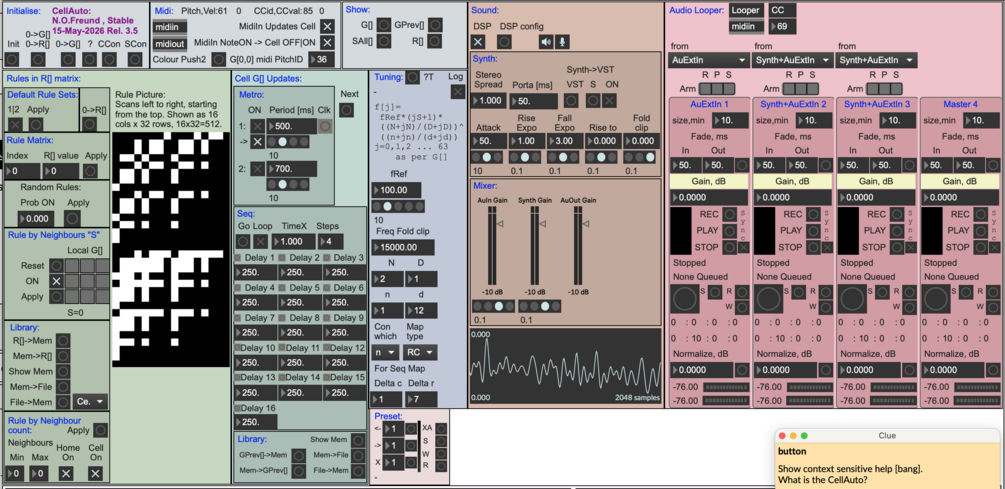
Task: Click REC bang on AuExtIn 1 looper
Action: (729, 214)
